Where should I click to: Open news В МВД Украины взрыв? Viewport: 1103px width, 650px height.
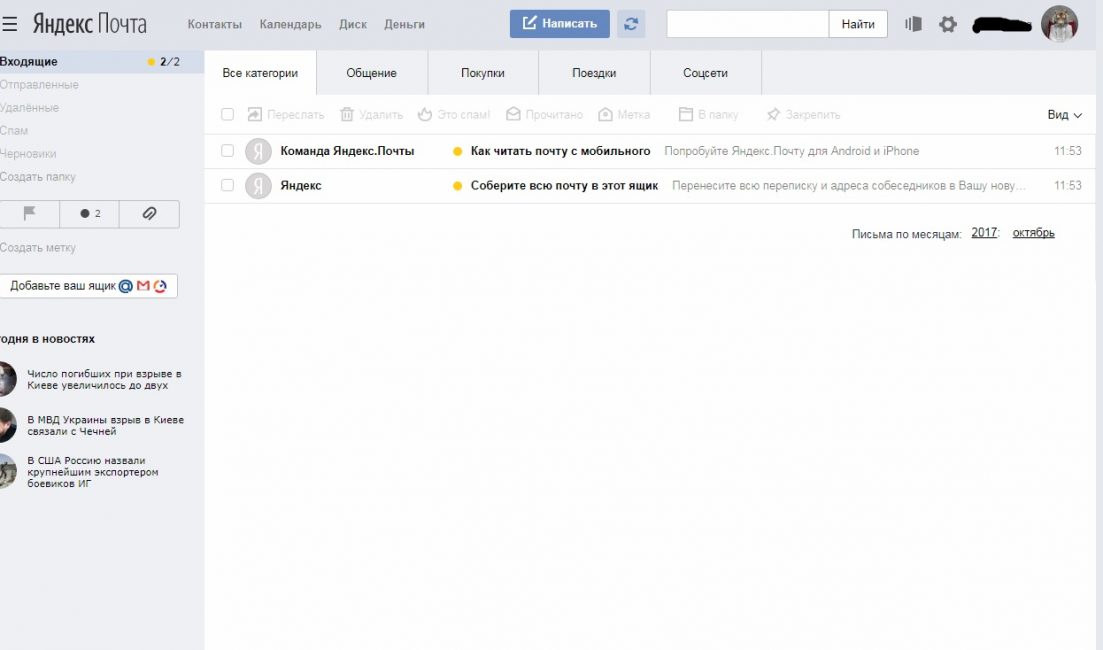(x=106, y=426)
